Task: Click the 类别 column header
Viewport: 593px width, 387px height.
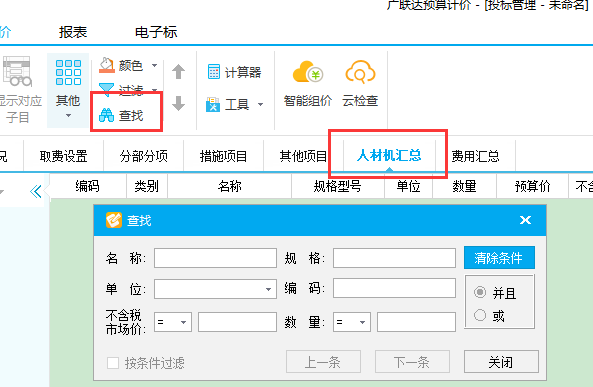Action: tap(147, 186)
